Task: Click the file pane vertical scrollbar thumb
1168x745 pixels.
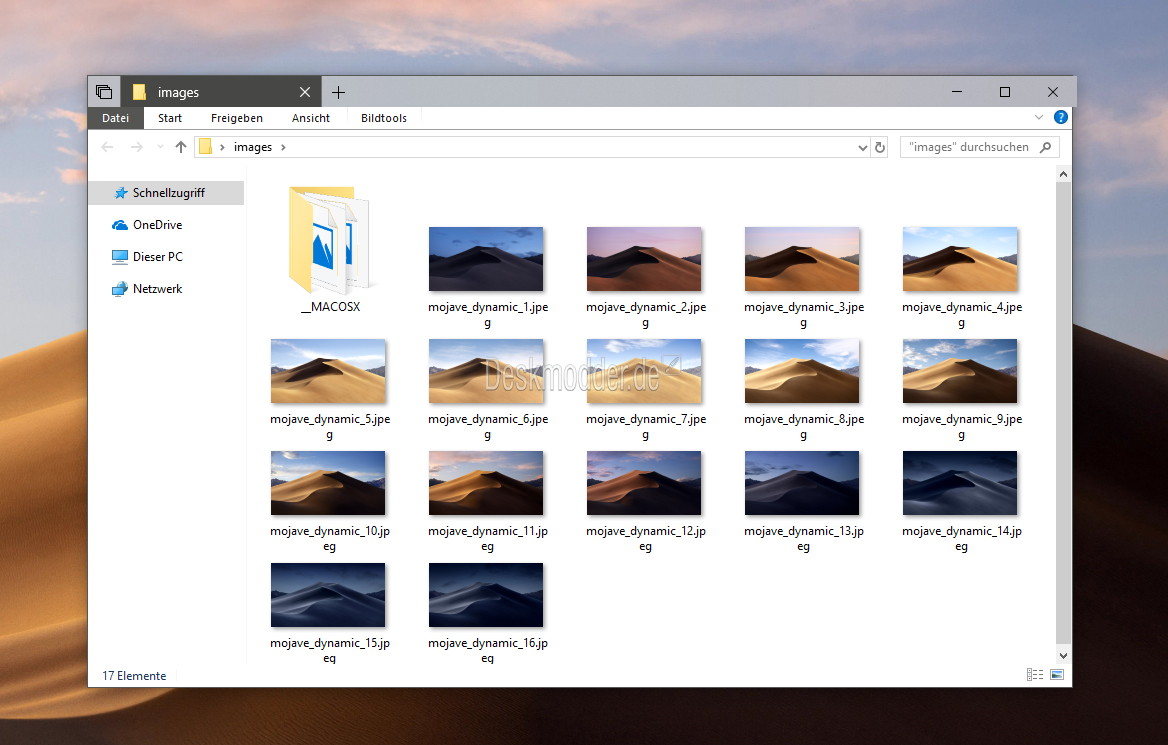Action: [x=1063, y=413]
